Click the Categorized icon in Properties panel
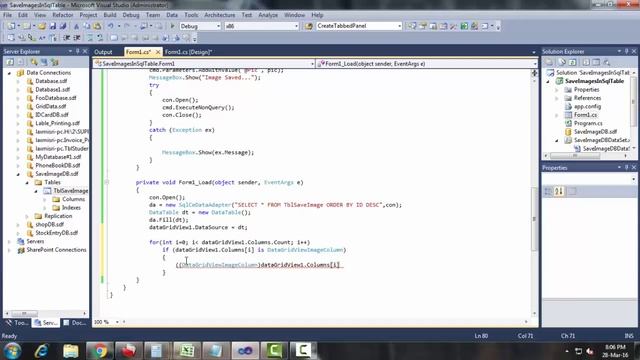Screen dimensions: 640x360 548,191
